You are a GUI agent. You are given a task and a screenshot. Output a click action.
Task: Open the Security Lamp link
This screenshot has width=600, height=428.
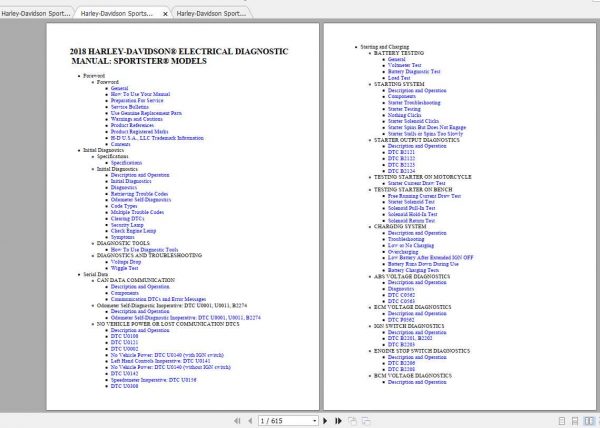[127, 225]
